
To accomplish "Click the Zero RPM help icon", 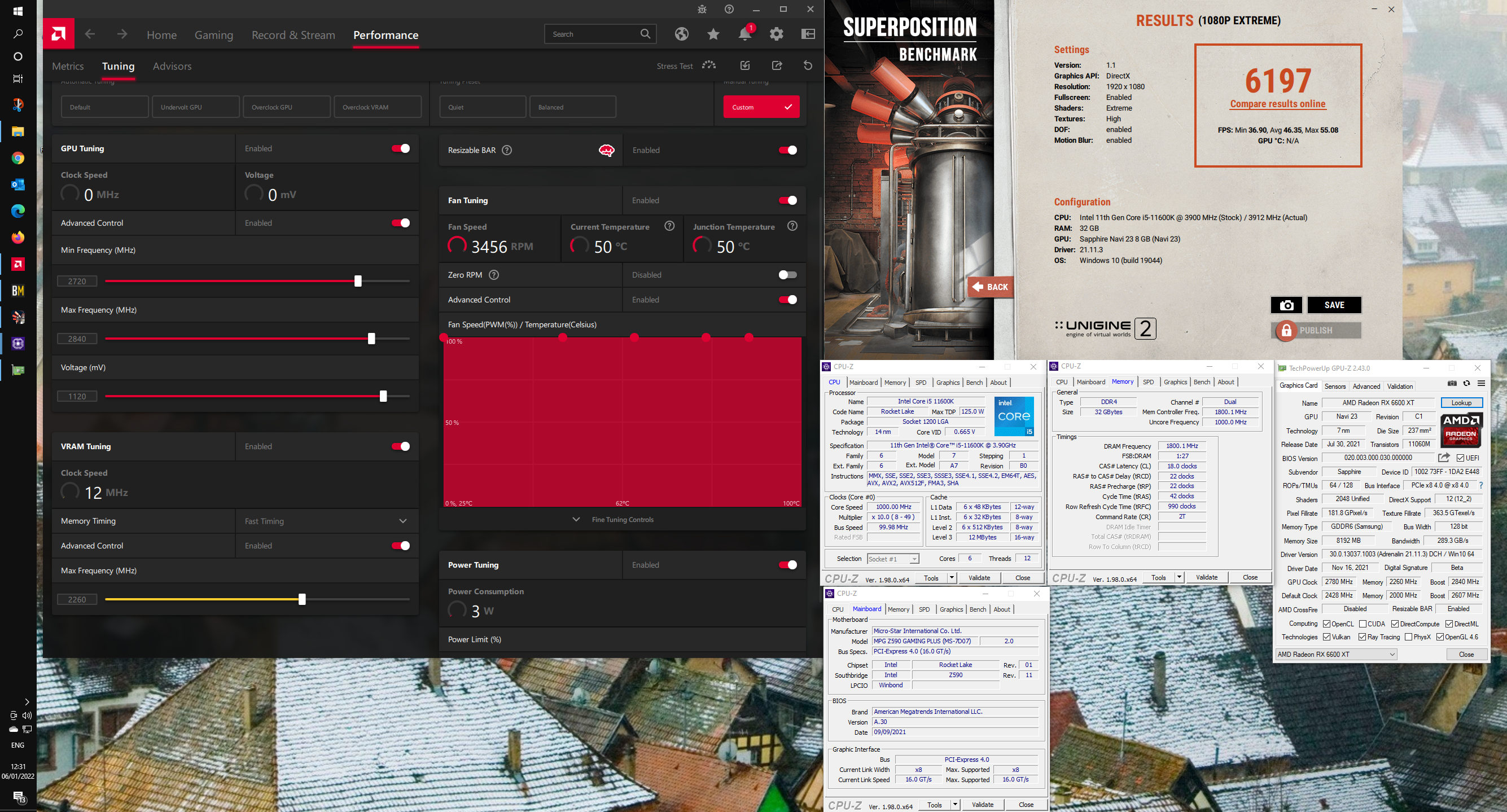I will (x=494, y=275).
